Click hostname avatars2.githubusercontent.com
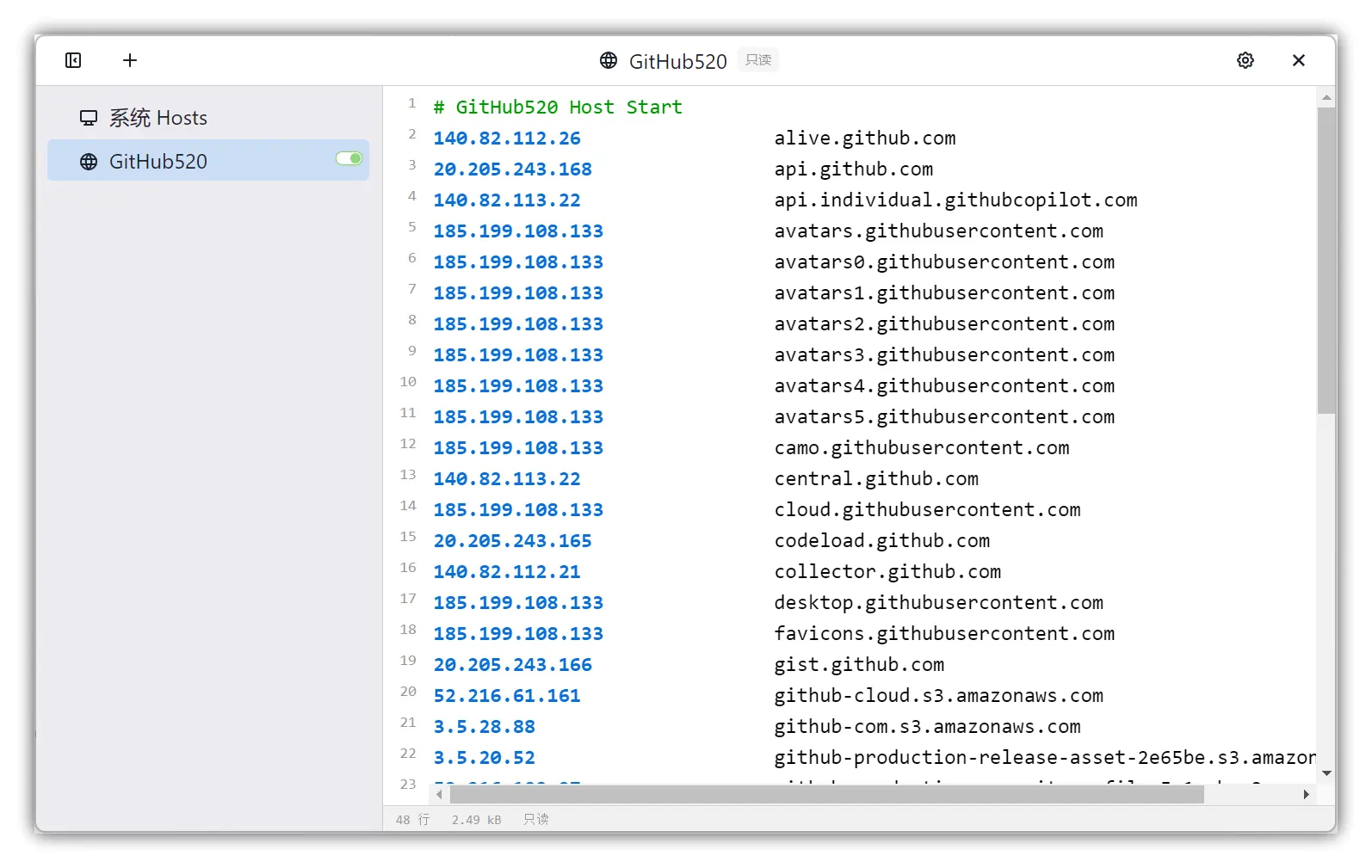 [x=944, y=323]
